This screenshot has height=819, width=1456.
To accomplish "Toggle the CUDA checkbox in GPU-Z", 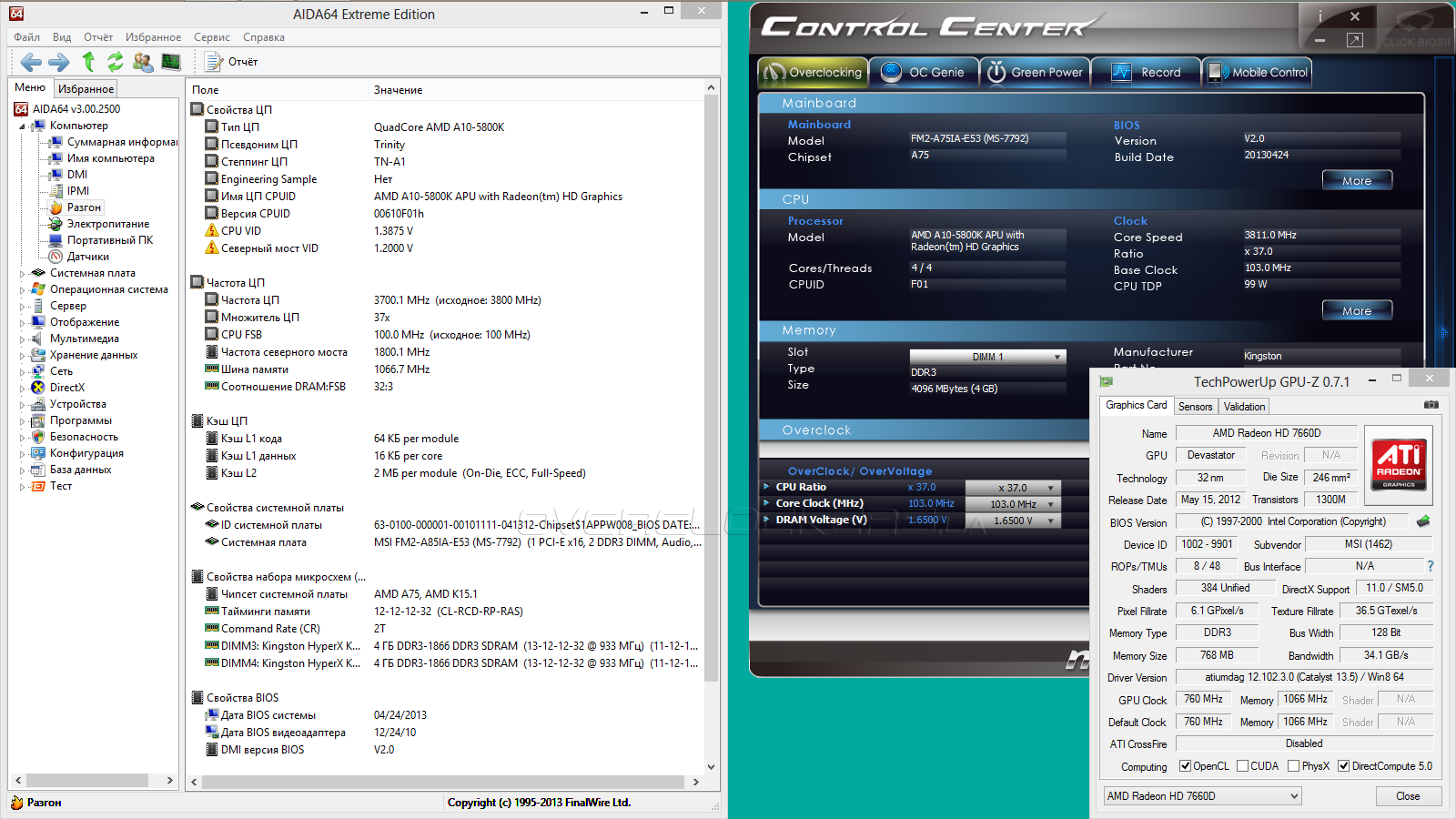I will pyautogui.click(x=1242, y=766).
